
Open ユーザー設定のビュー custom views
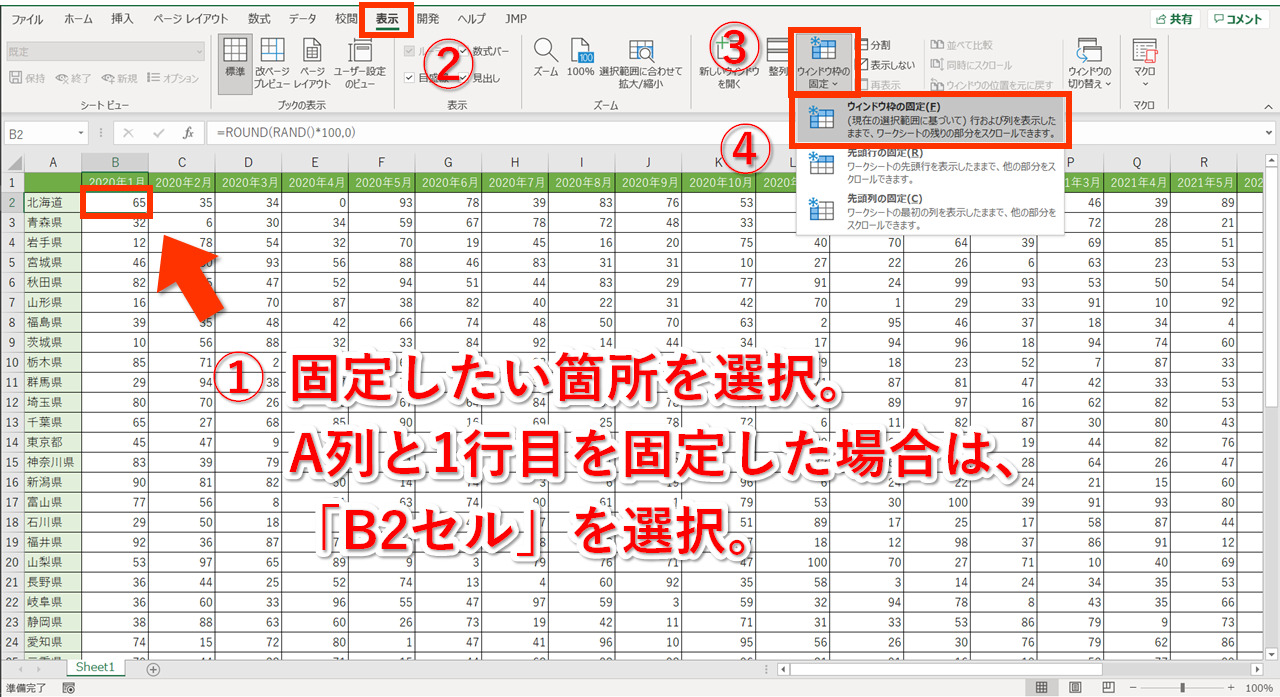coord(359,63)
